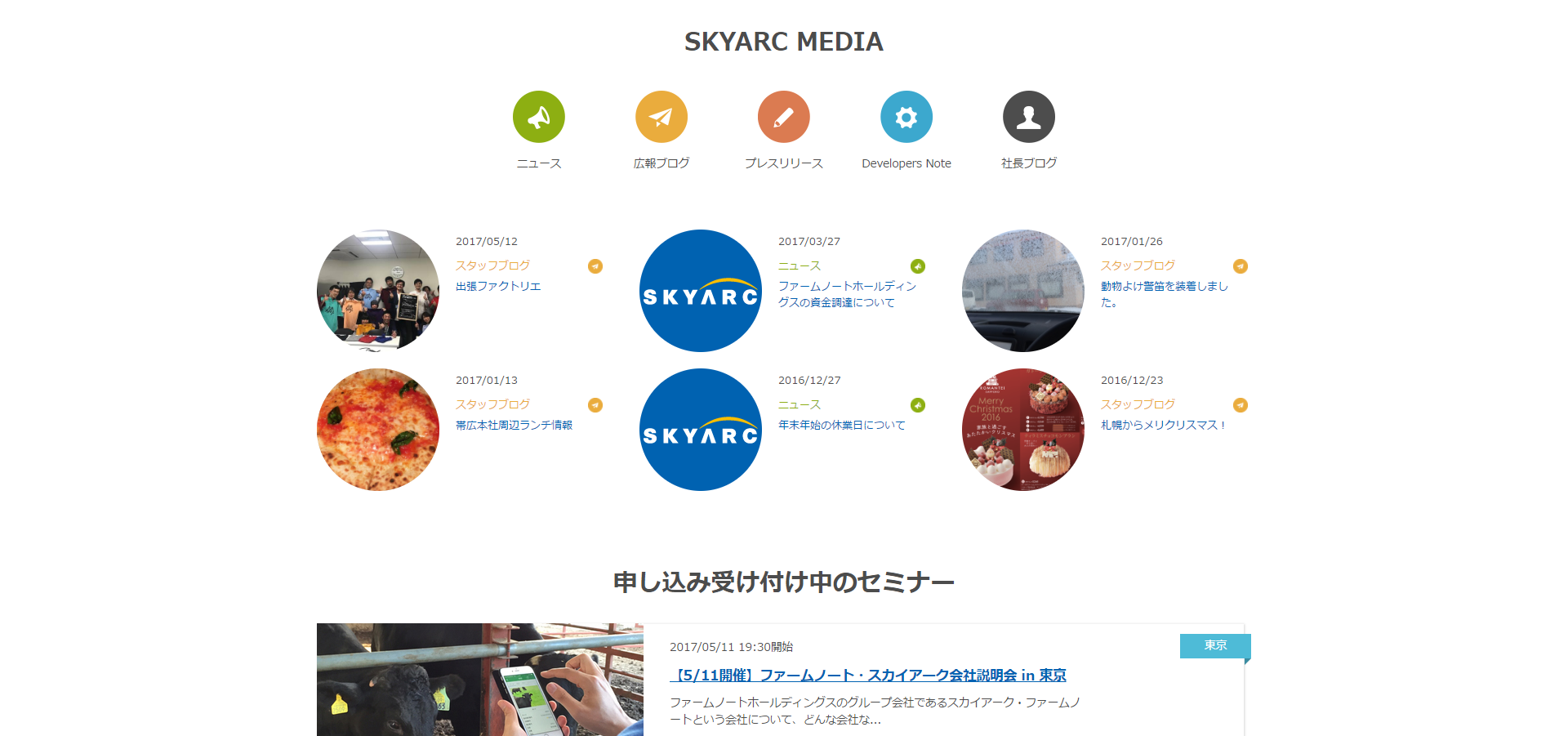The height and width of the screenshot is (736, 1568).
Task: Open the 出張ファクトリエ article link
Action: coord(498,286)
